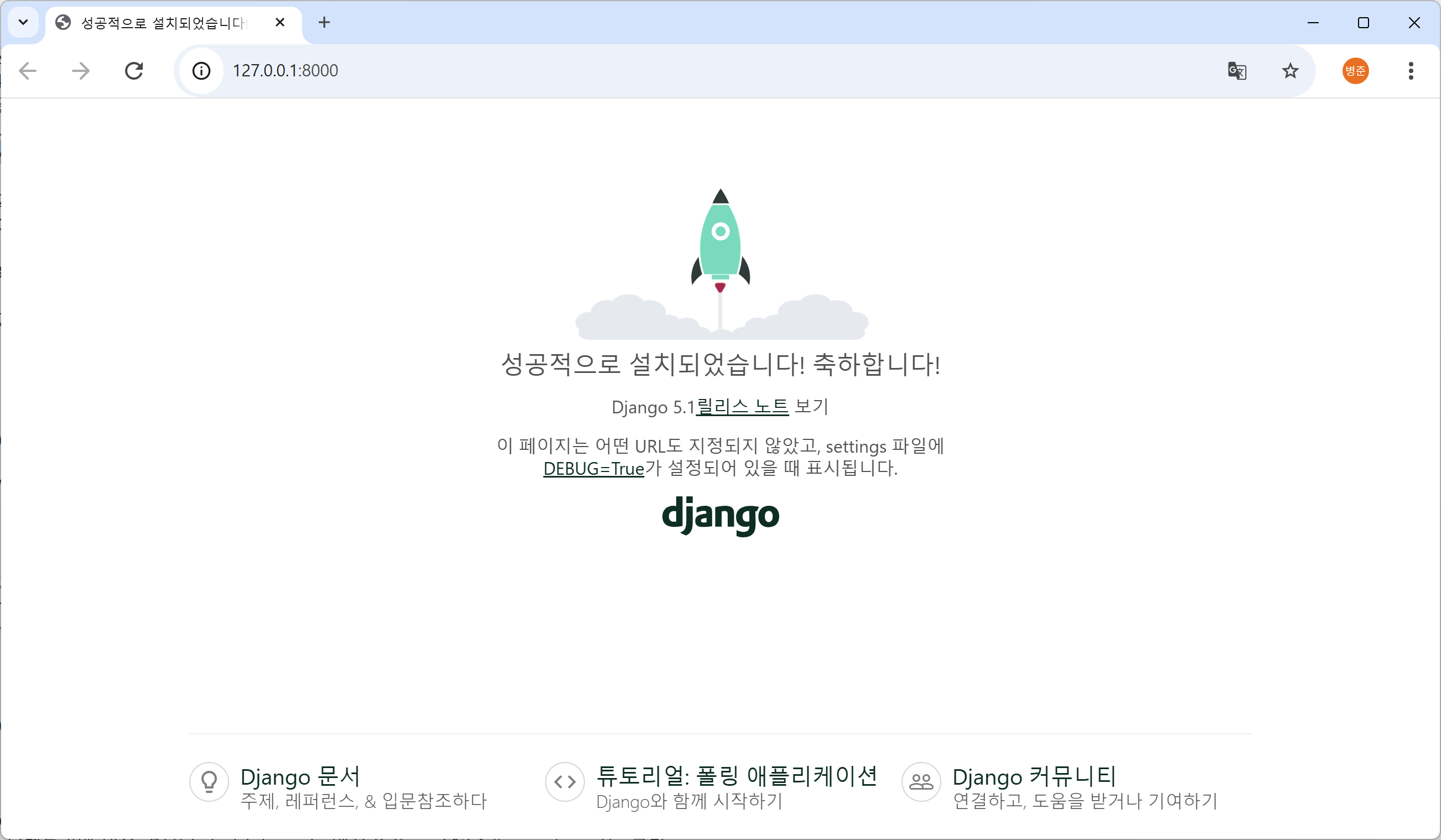Click the code brackets tutorial icon
The image size is (1441, 840).
click(565, 781)
